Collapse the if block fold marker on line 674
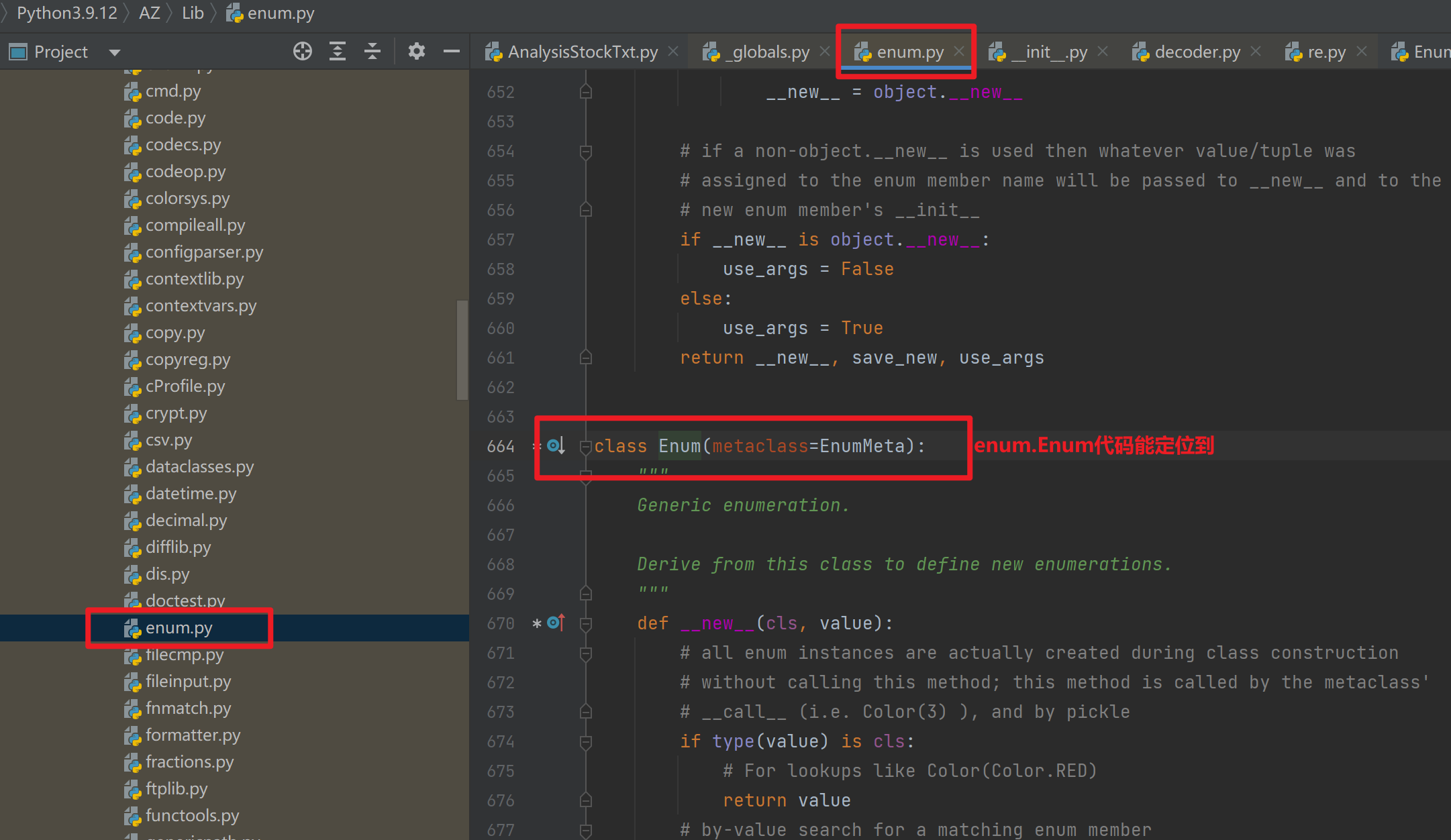1451x840 pixels. pyautogui.click(x=586, y=742)
